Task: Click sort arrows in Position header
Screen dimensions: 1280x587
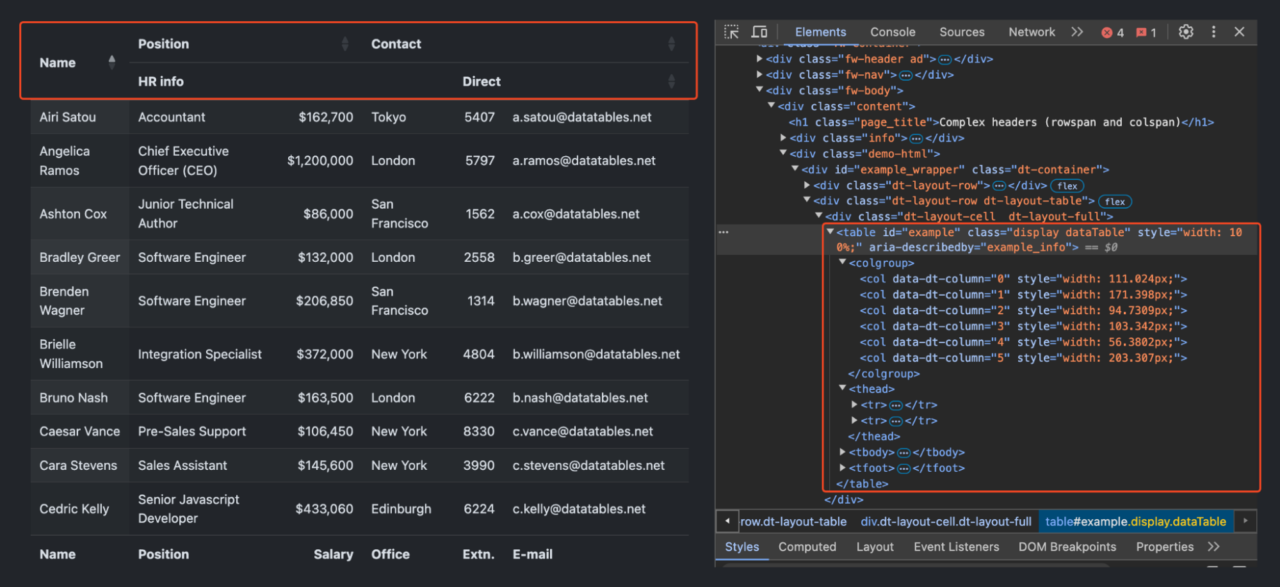Action: [345, 44]
